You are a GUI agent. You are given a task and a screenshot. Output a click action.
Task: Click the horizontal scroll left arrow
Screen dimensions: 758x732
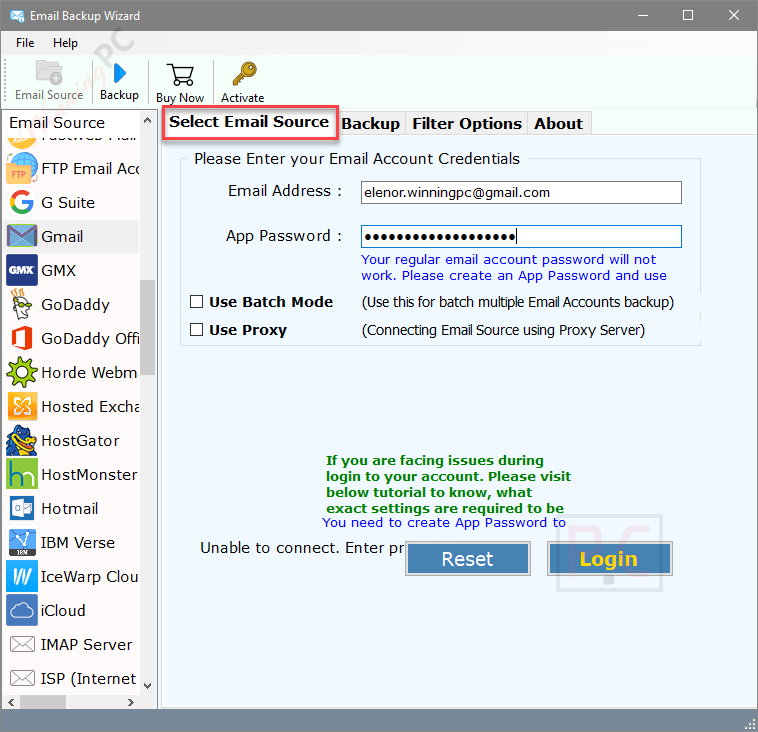11,702
